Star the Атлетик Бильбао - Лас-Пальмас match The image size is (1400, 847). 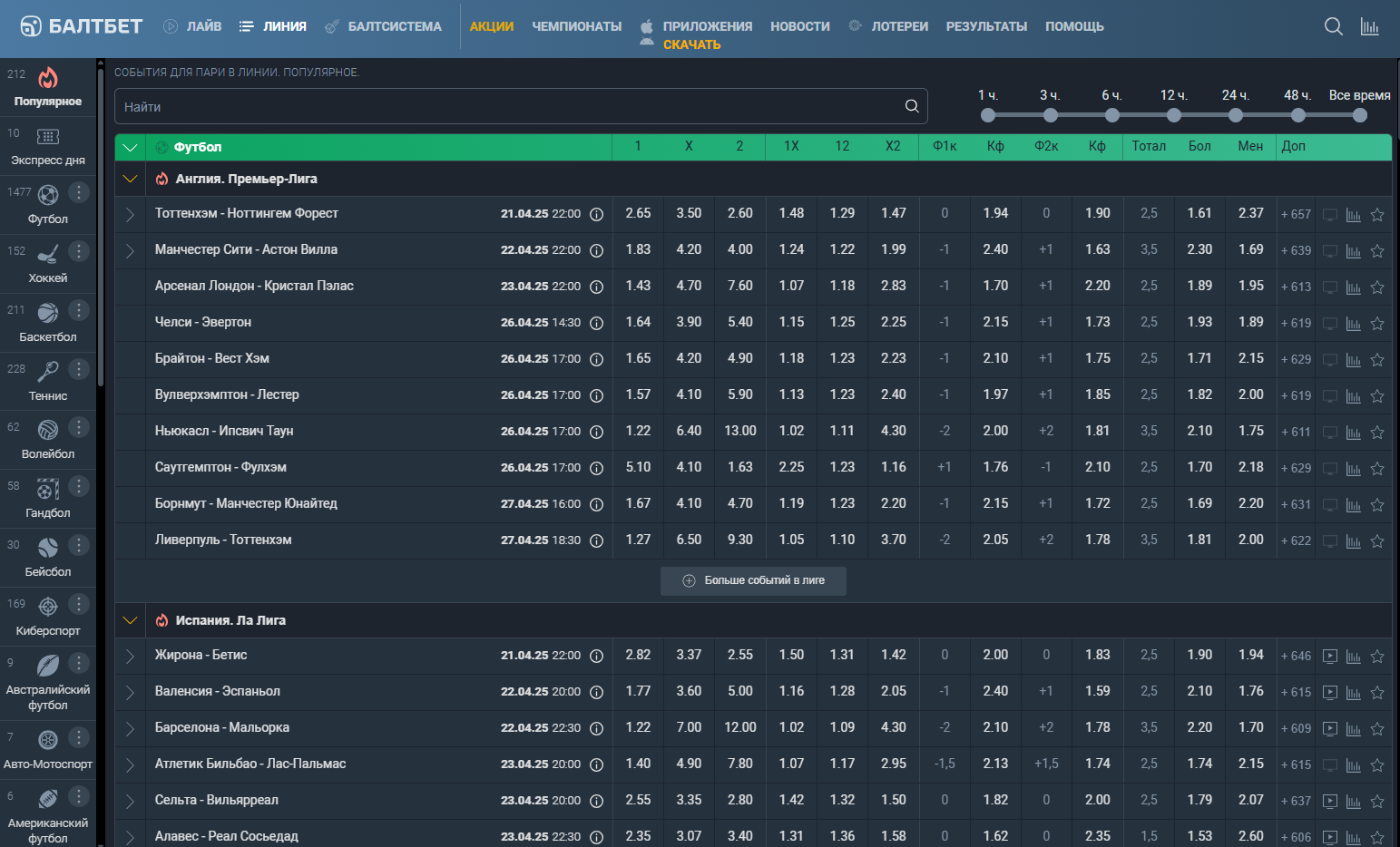point(1377,765)
